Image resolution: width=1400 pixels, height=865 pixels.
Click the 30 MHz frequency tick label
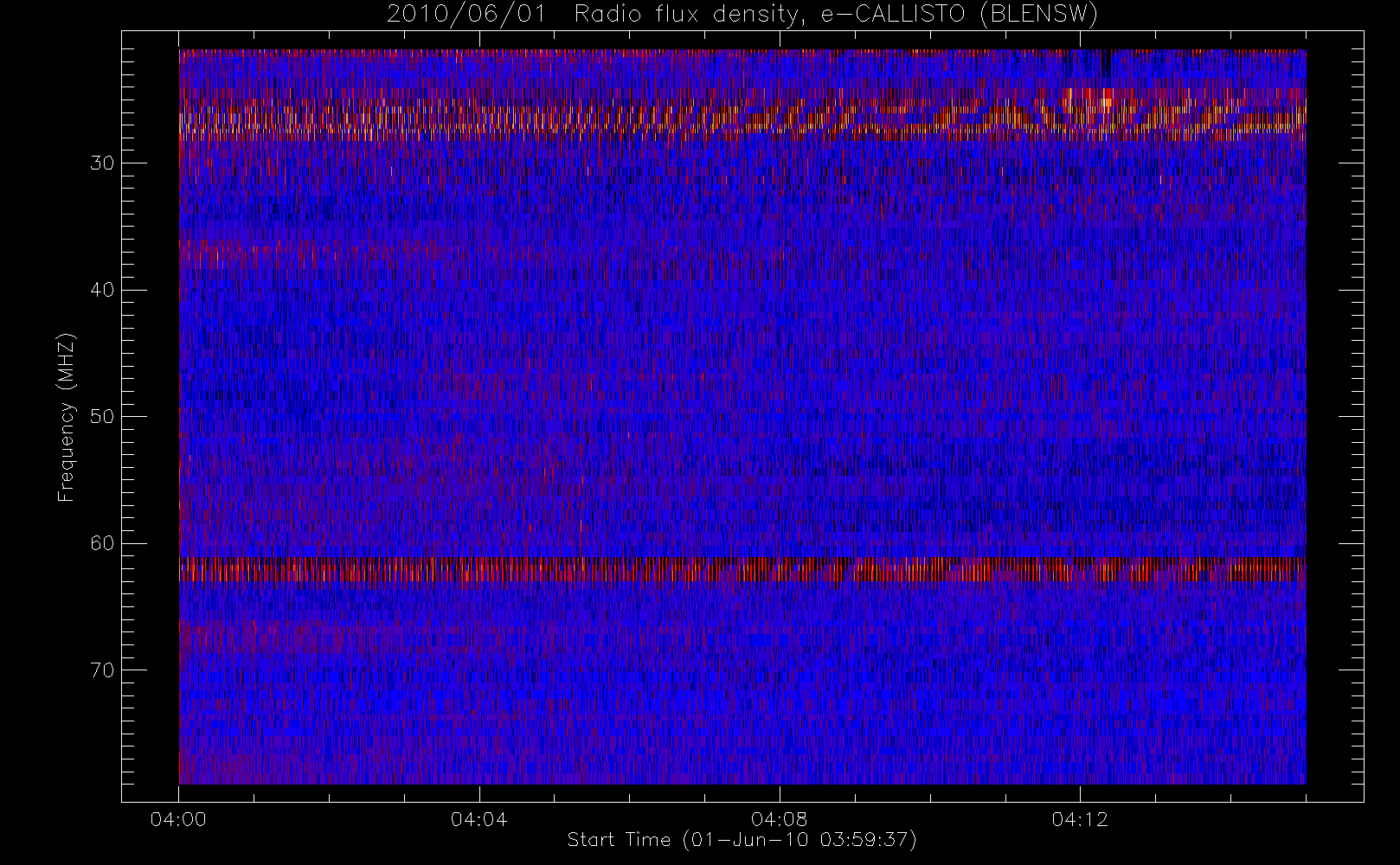102,163
